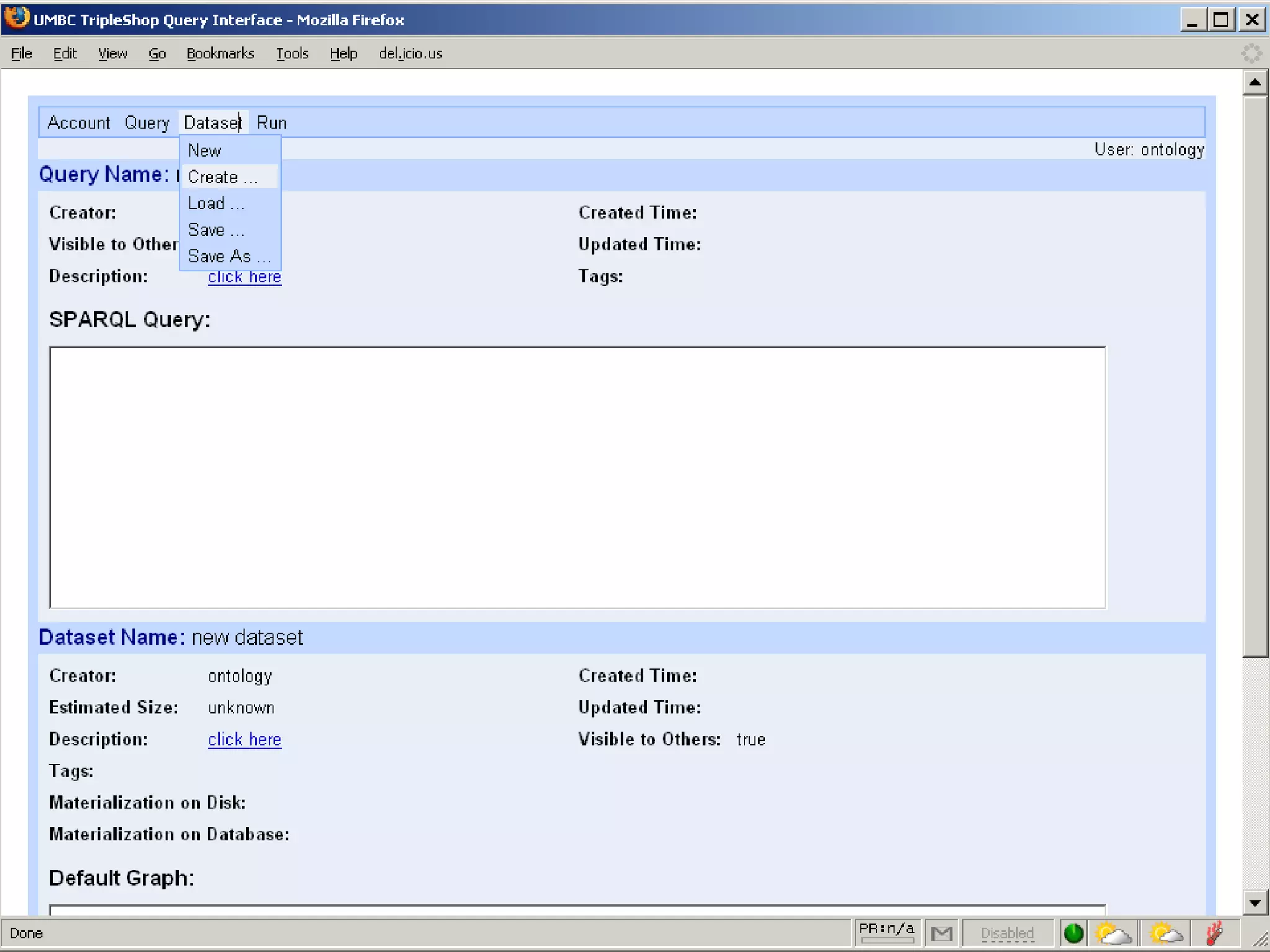The width and height of the screenshot is (1270, 952).
Task: Click the Firefox logo in the title bar
Action: pos(17,17)
